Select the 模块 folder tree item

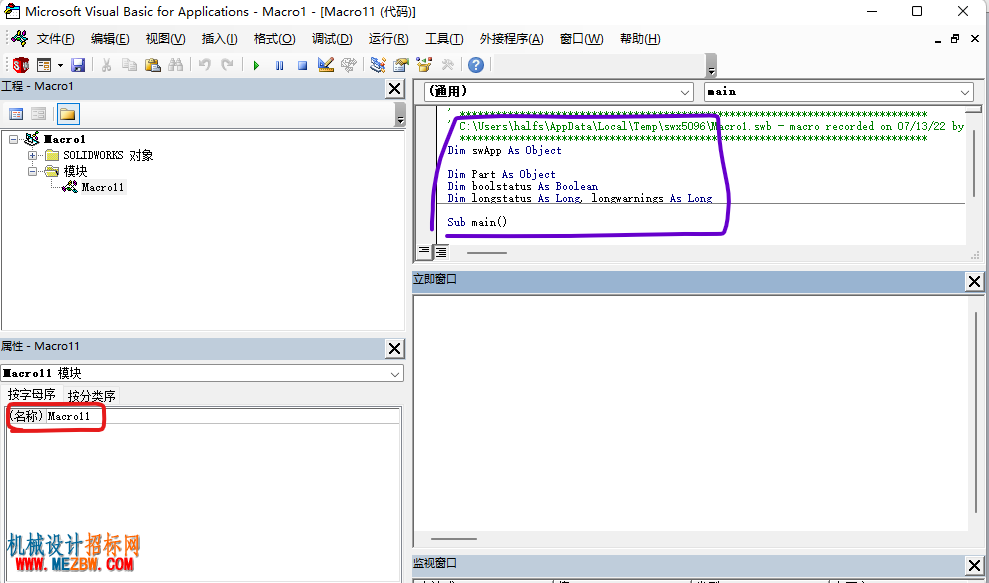[x=75, y=171]
